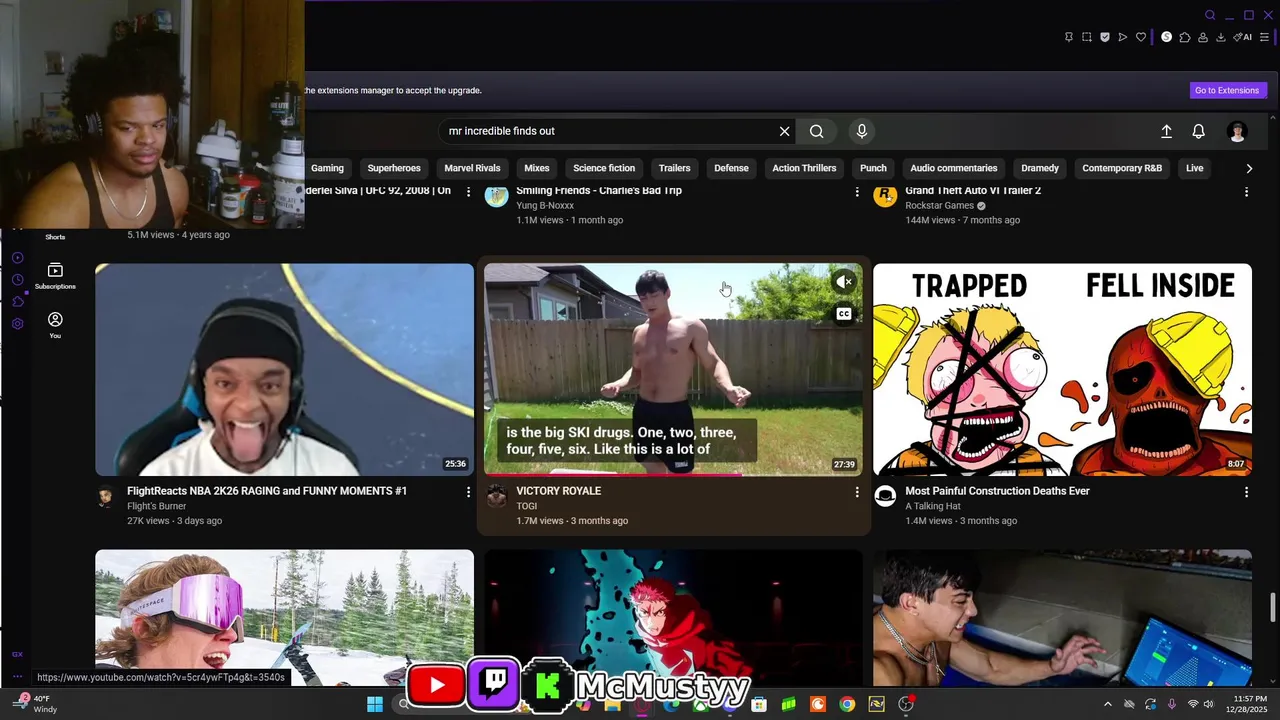Open the A Talking Hat channel avatar
The image size is (1280, 720).
click(x=885, y=496)
